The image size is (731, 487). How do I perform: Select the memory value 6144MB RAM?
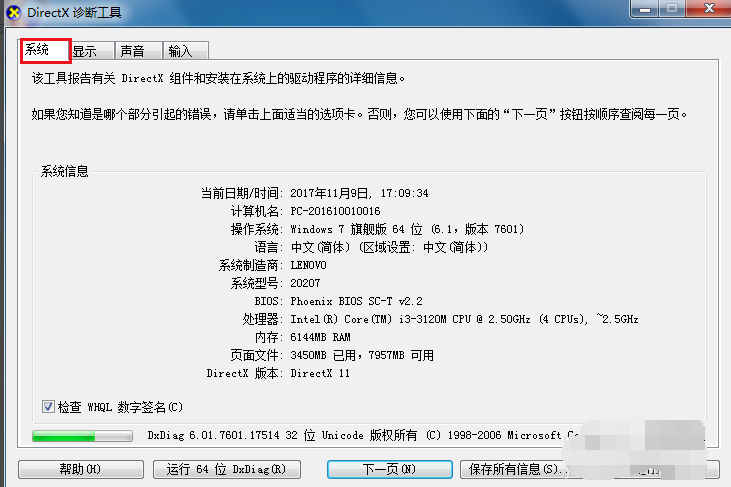[x=320, y=337]
